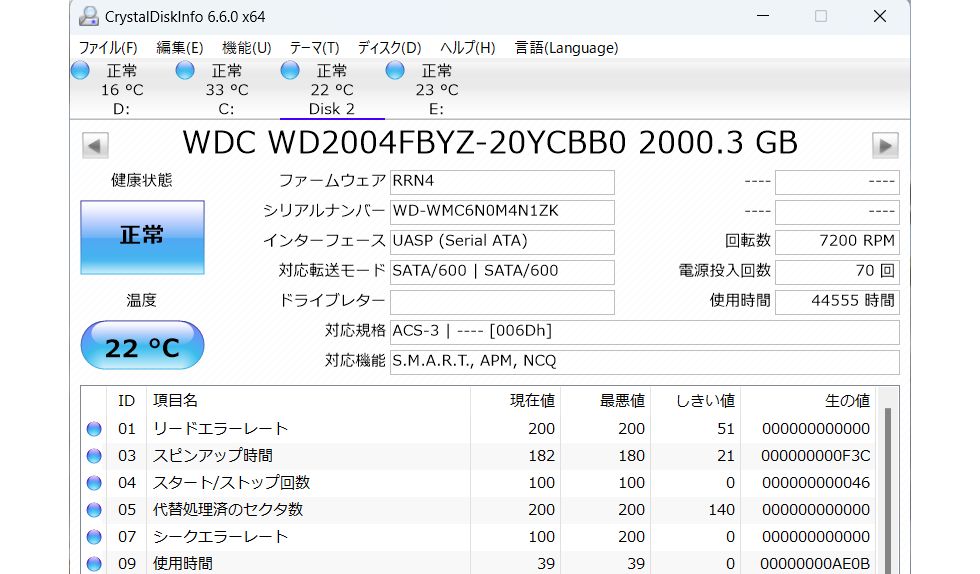Open the 言語(Language) menu

click(x=566, y=47)
